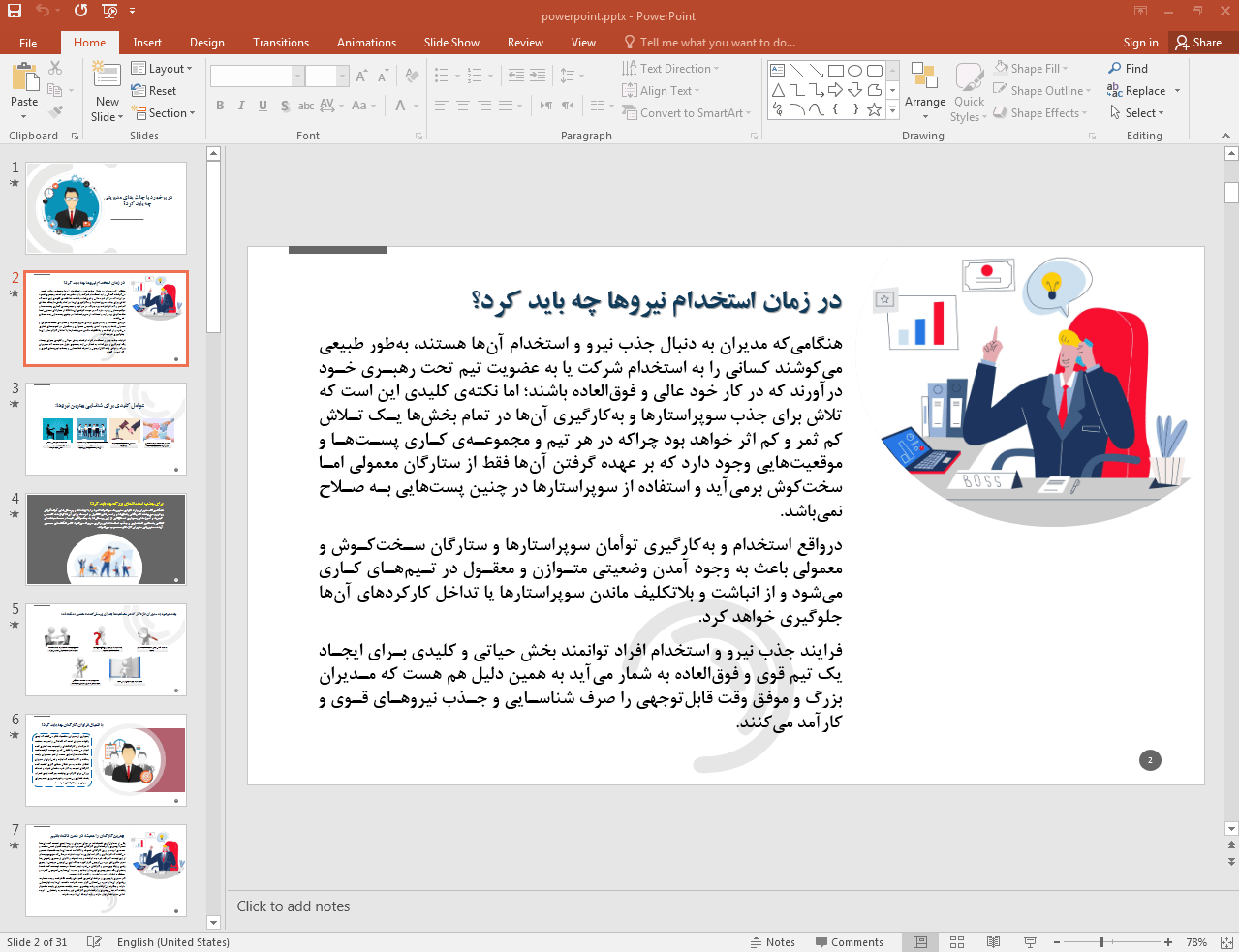Image resolution: width=1239 pixels, height=952 pixels.
Task: Open the Transitions ribbon tab
Action: point(281,43)
